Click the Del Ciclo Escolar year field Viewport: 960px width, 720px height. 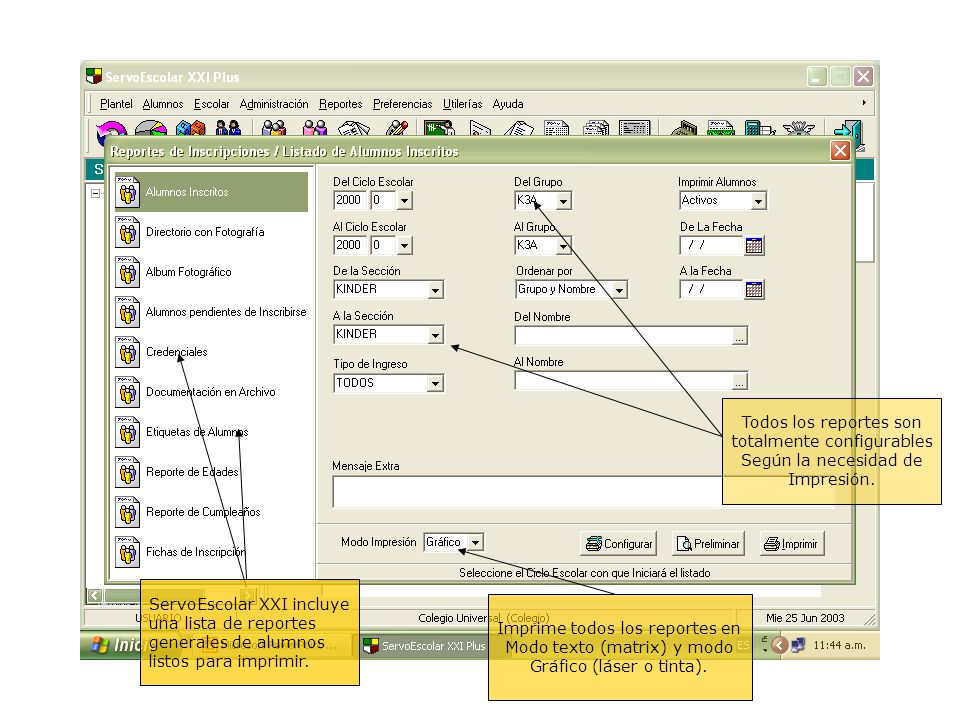pyautogui.click(x=350, y=200)
